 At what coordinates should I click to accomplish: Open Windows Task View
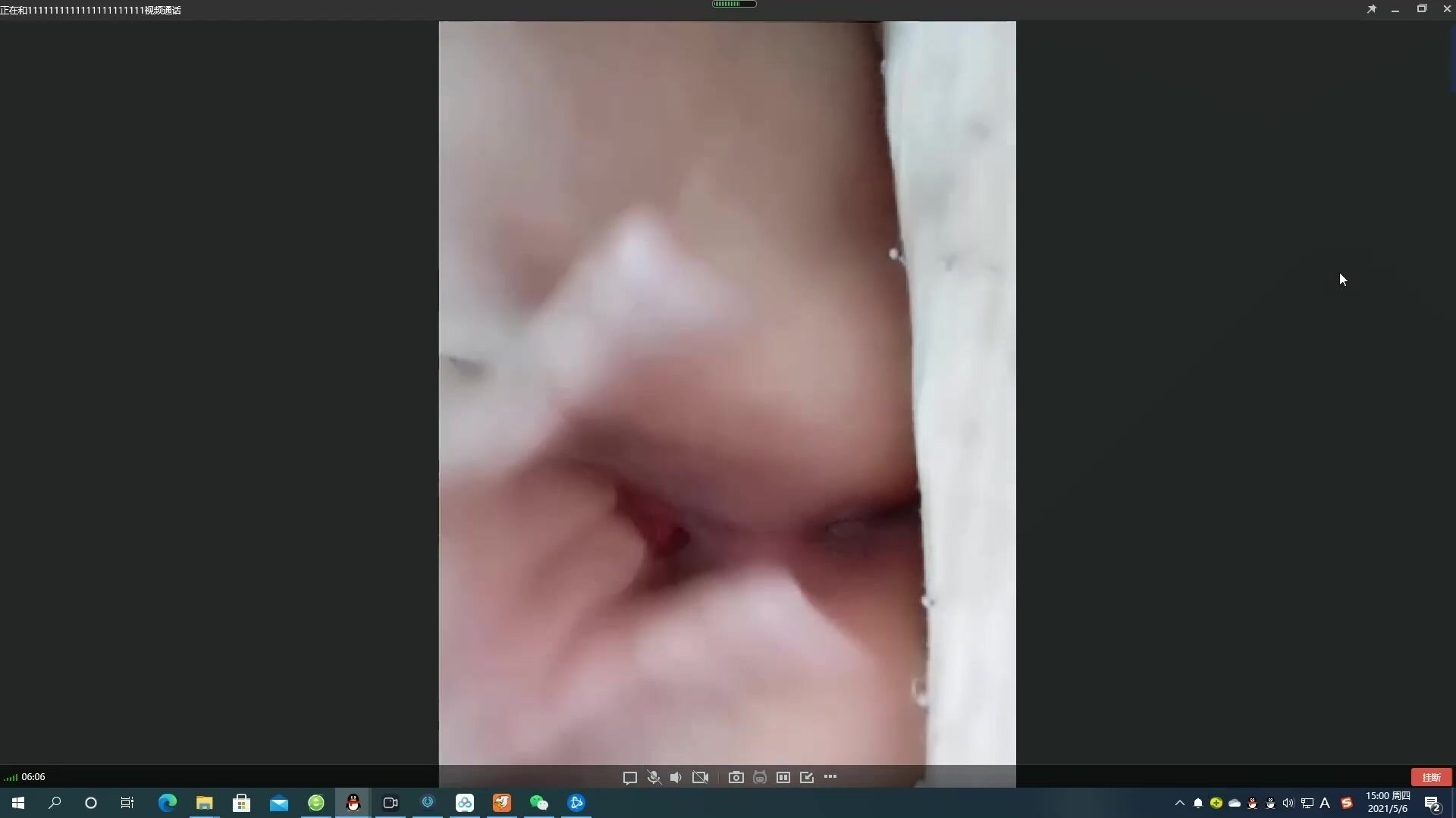[127, 803]
